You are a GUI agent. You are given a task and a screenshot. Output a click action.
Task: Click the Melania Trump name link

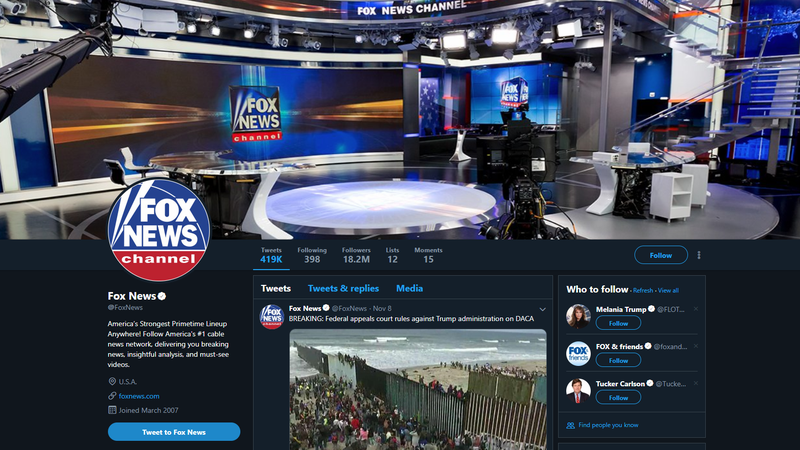pos(621,309)
